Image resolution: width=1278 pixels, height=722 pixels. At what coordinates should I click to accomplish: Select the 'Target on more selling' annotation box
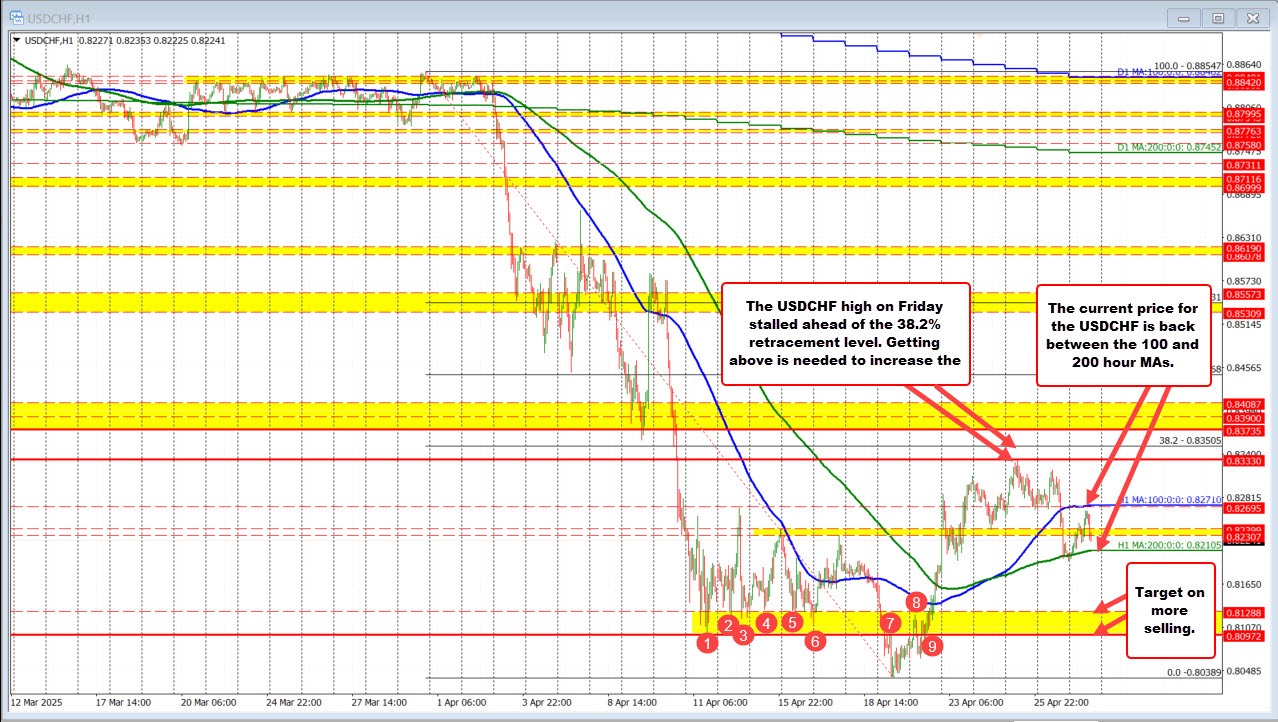(x=1172, y=610)
